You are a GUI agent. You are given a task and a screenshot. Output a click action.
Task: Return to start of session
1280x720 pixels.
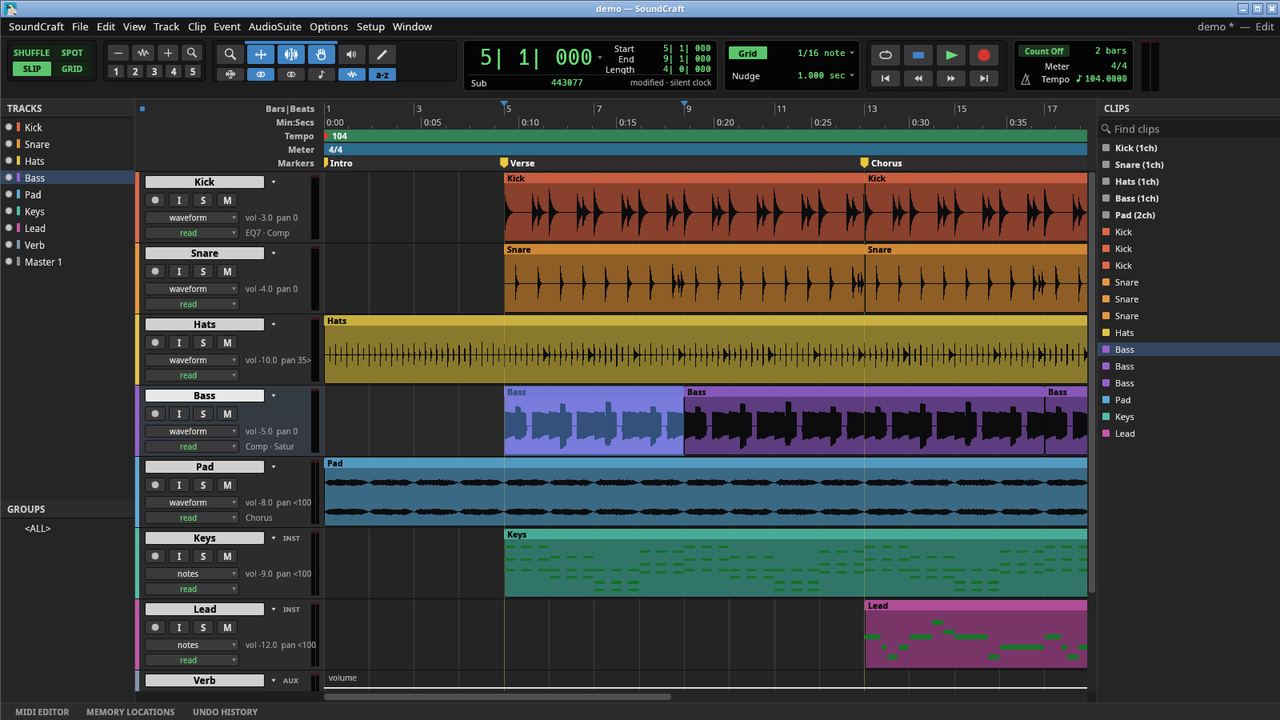pyautogui.click(x=885, y=78)
